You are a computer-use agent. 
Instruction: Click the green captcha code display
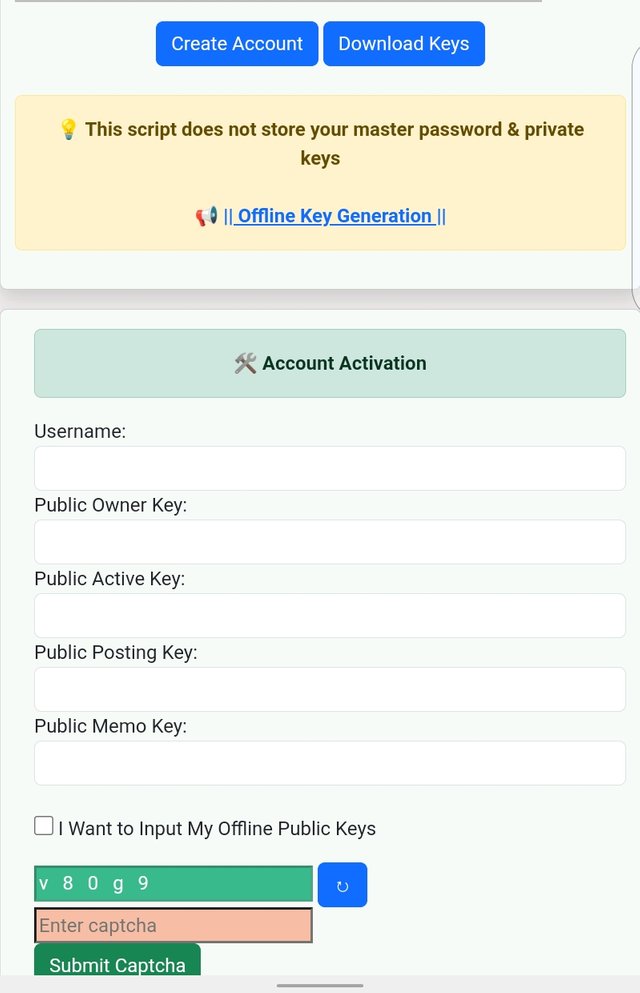173,883
